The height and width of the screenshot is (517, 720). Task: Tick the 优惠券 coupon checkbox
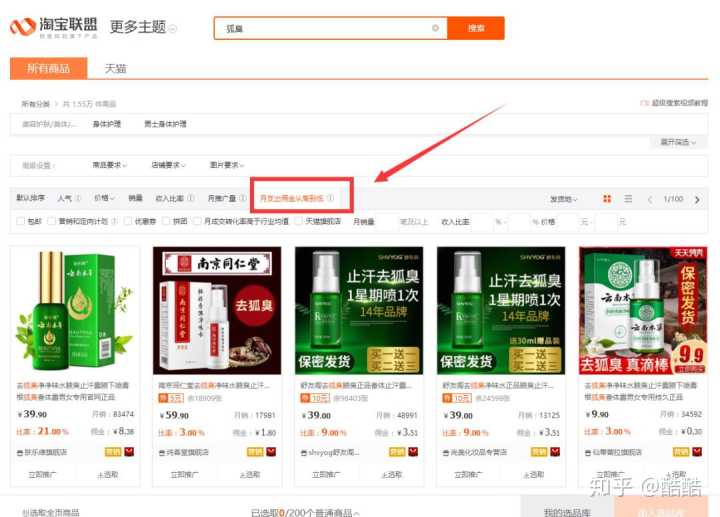128,221
